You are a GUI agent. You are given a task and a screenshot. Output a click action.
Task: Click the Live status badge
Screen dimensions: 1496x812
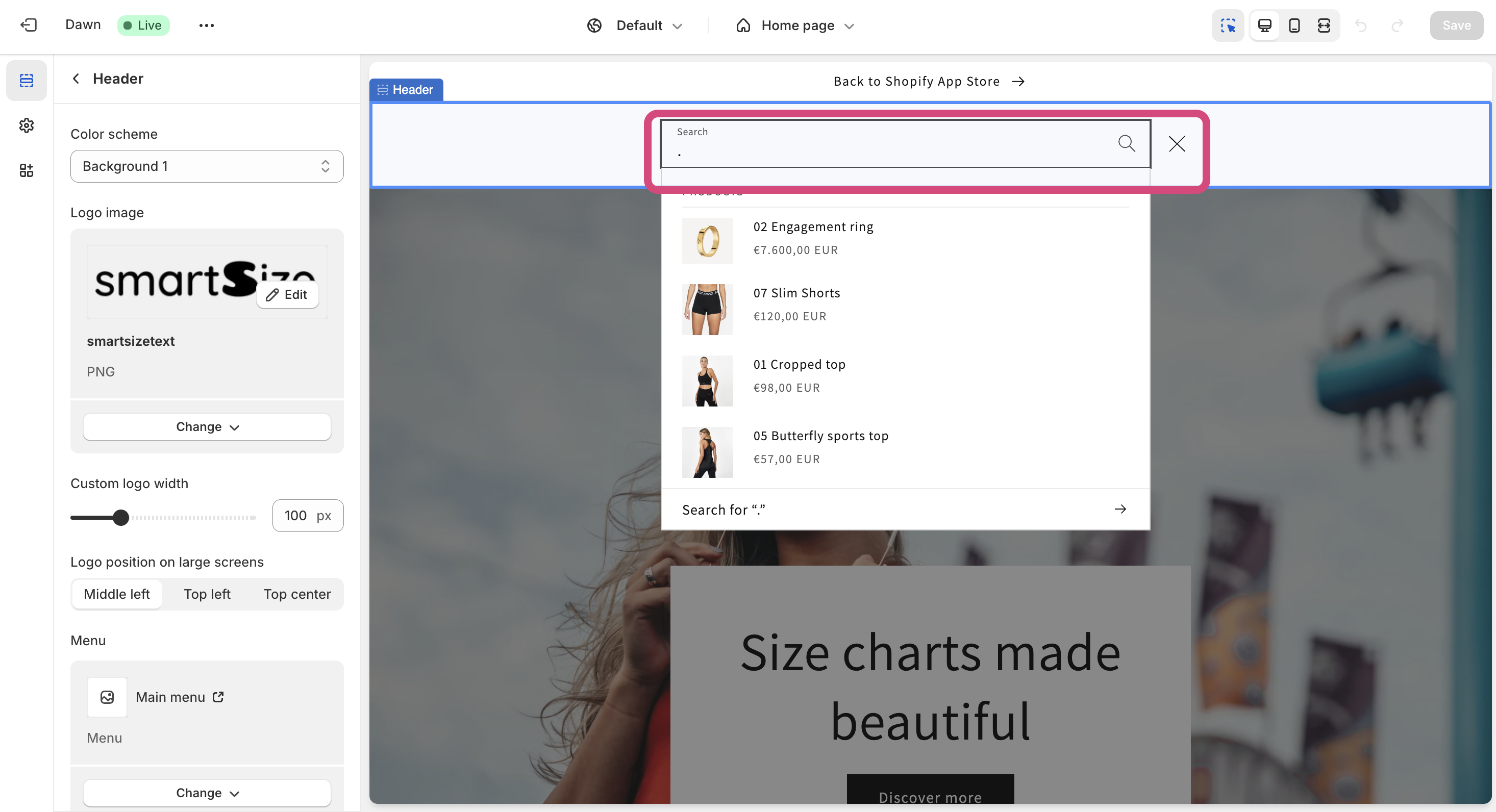(143, 25)
